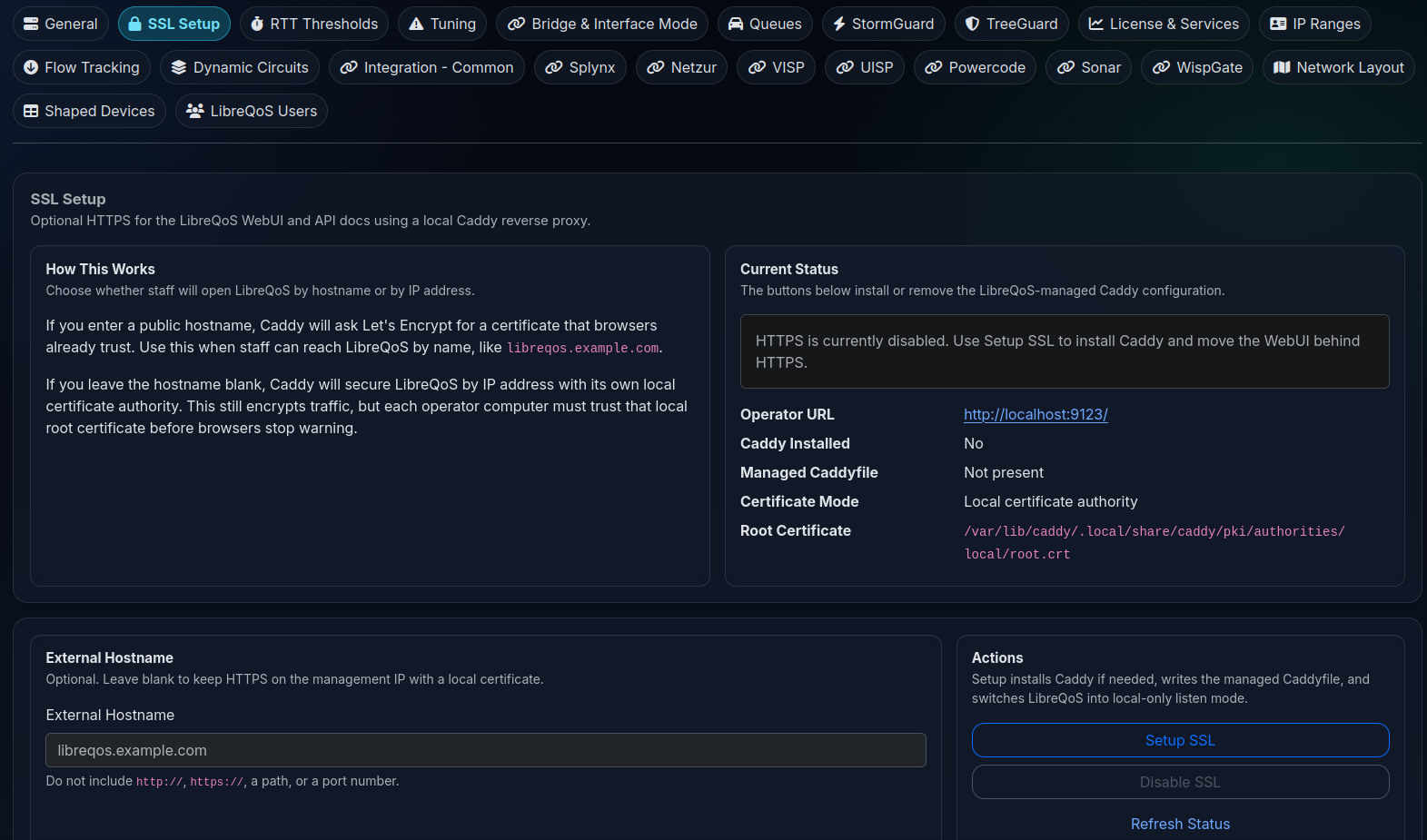Go to the Powercode tab
Image resolution: width=1427 pixels, height=840 pixels.
[975, 67]
